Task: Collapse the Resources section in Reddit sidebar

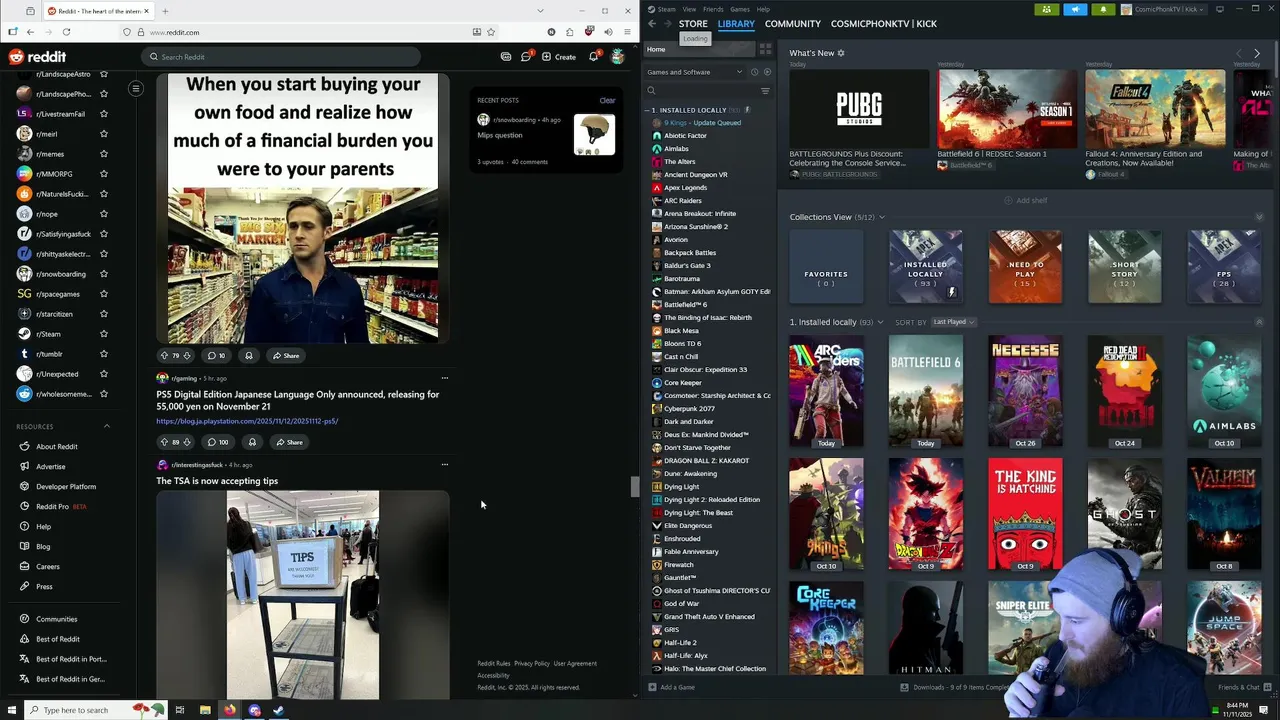Action: point(107,427)
